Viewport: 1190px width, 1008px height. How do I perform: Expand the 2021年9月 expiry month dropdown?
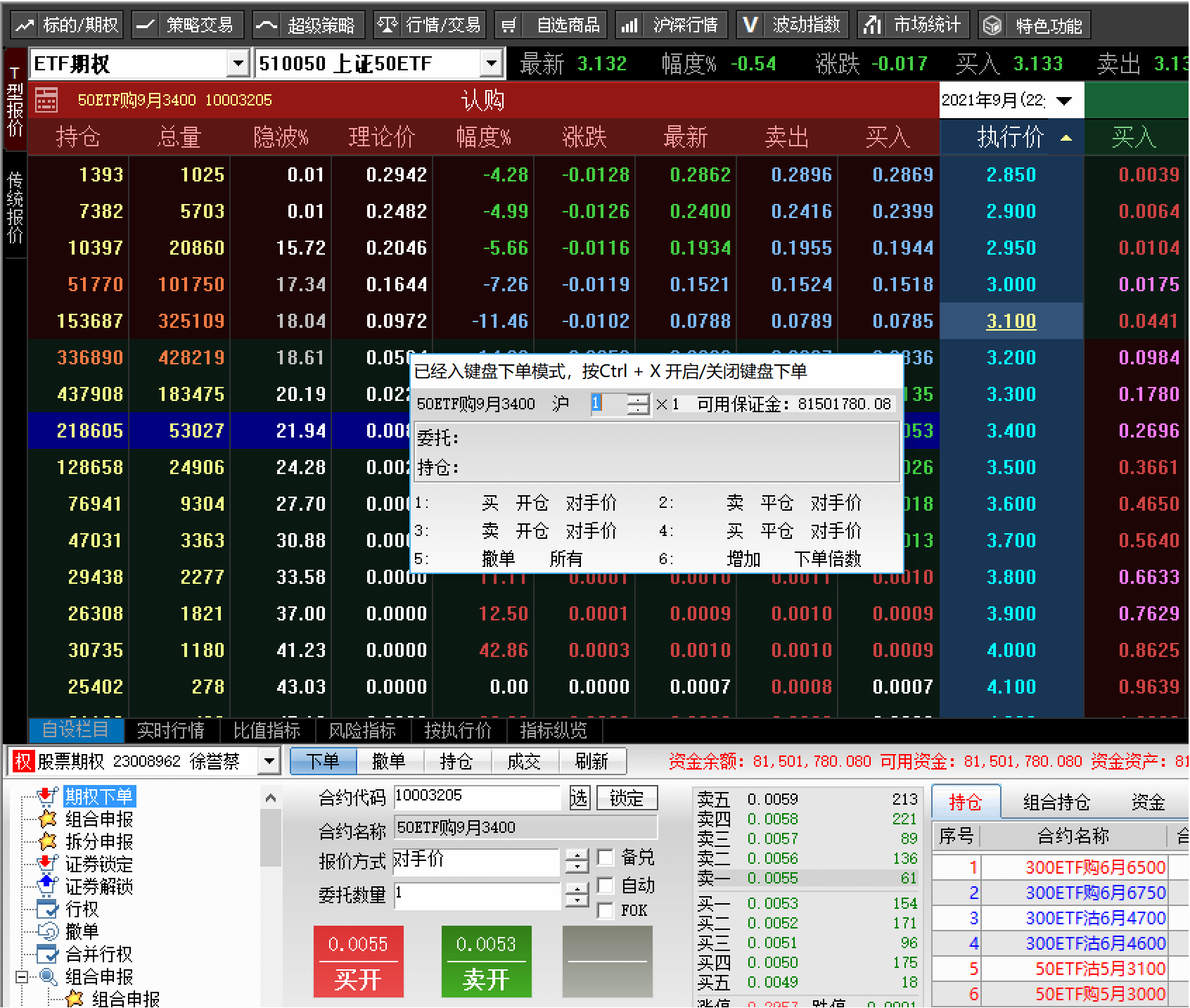click(x=1064, y=101)
